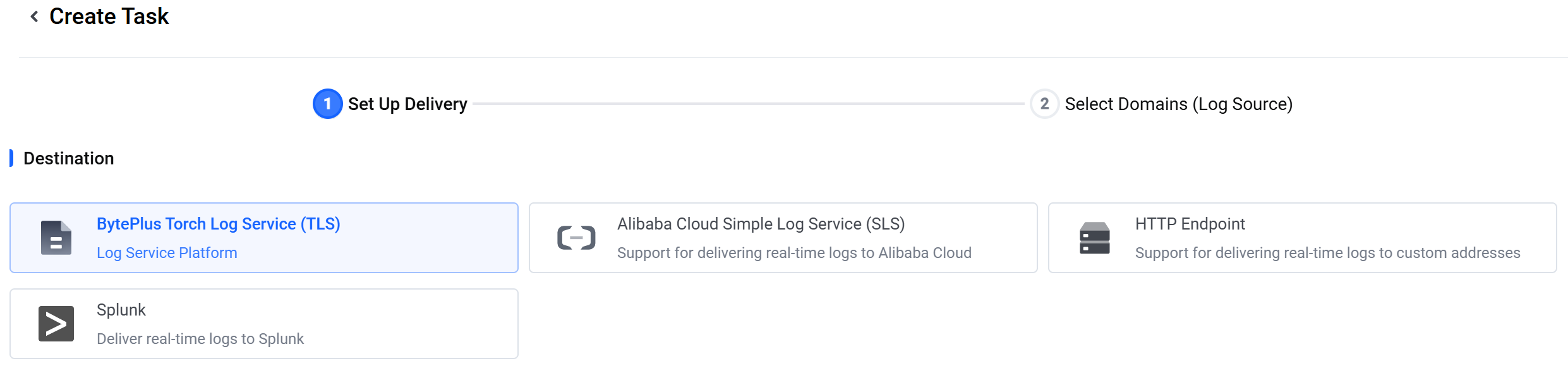Choose BytePlus Torch Log Service (TLS) title

point(218,224)
